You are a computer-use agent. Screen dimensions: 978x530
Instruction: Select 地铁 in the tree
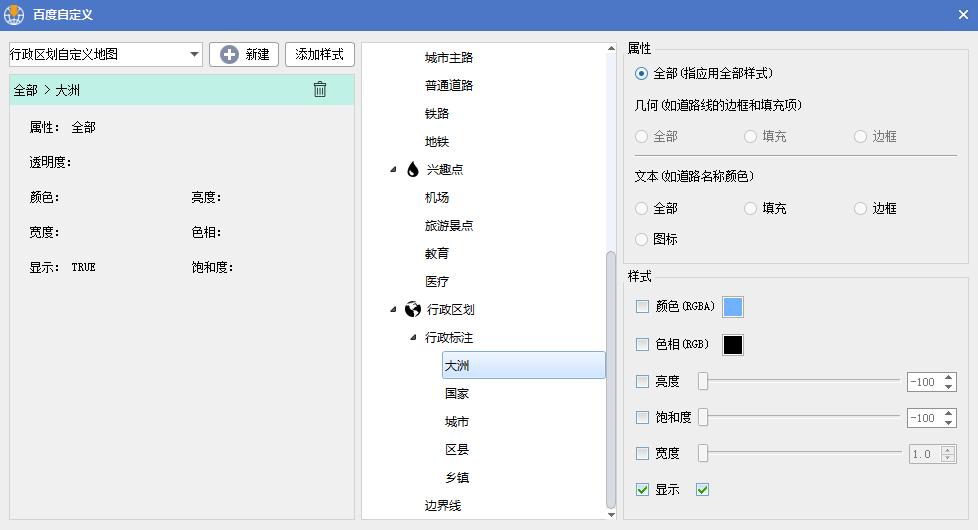click(437, 142)
